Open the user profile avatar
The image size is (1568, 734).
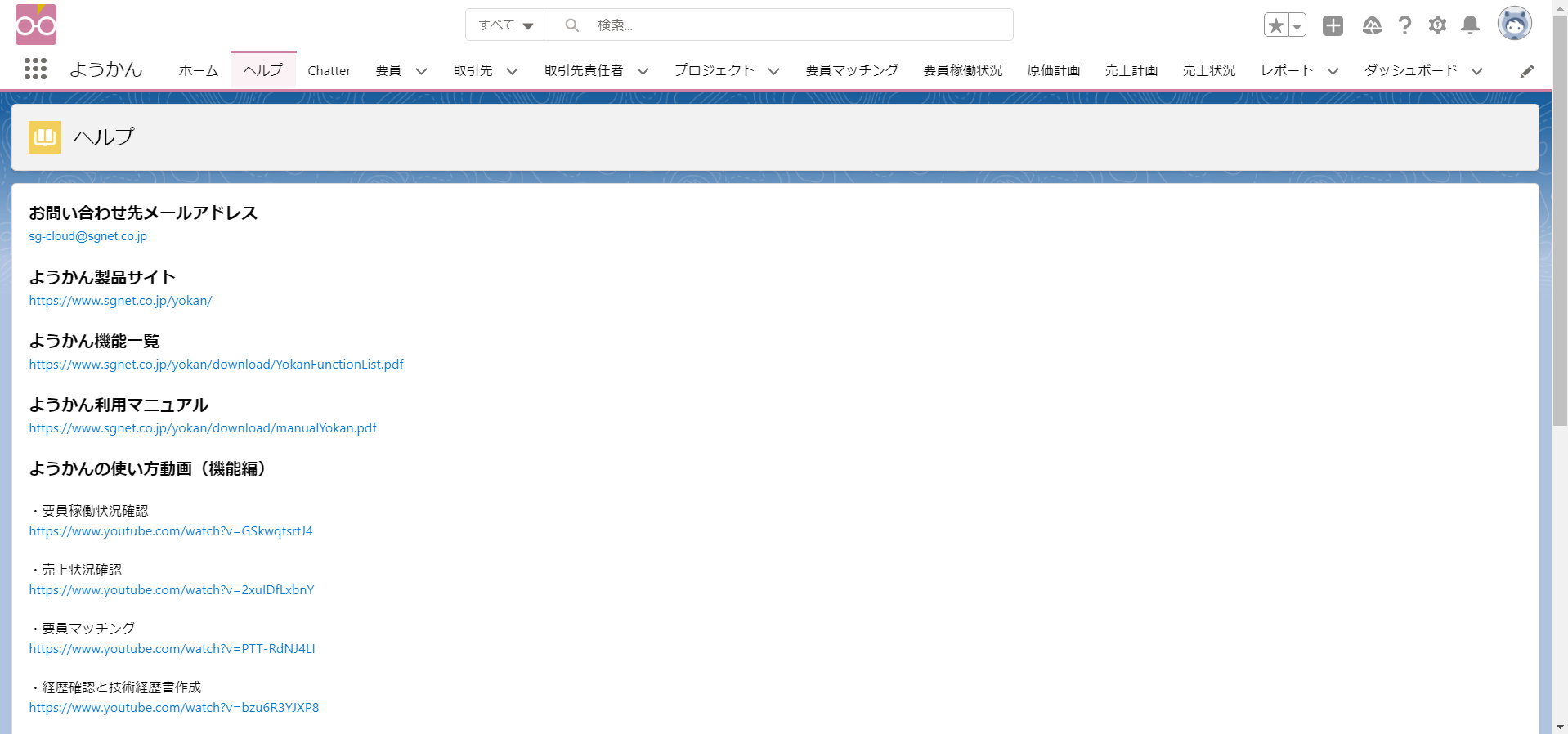[x=1514, y=24]
